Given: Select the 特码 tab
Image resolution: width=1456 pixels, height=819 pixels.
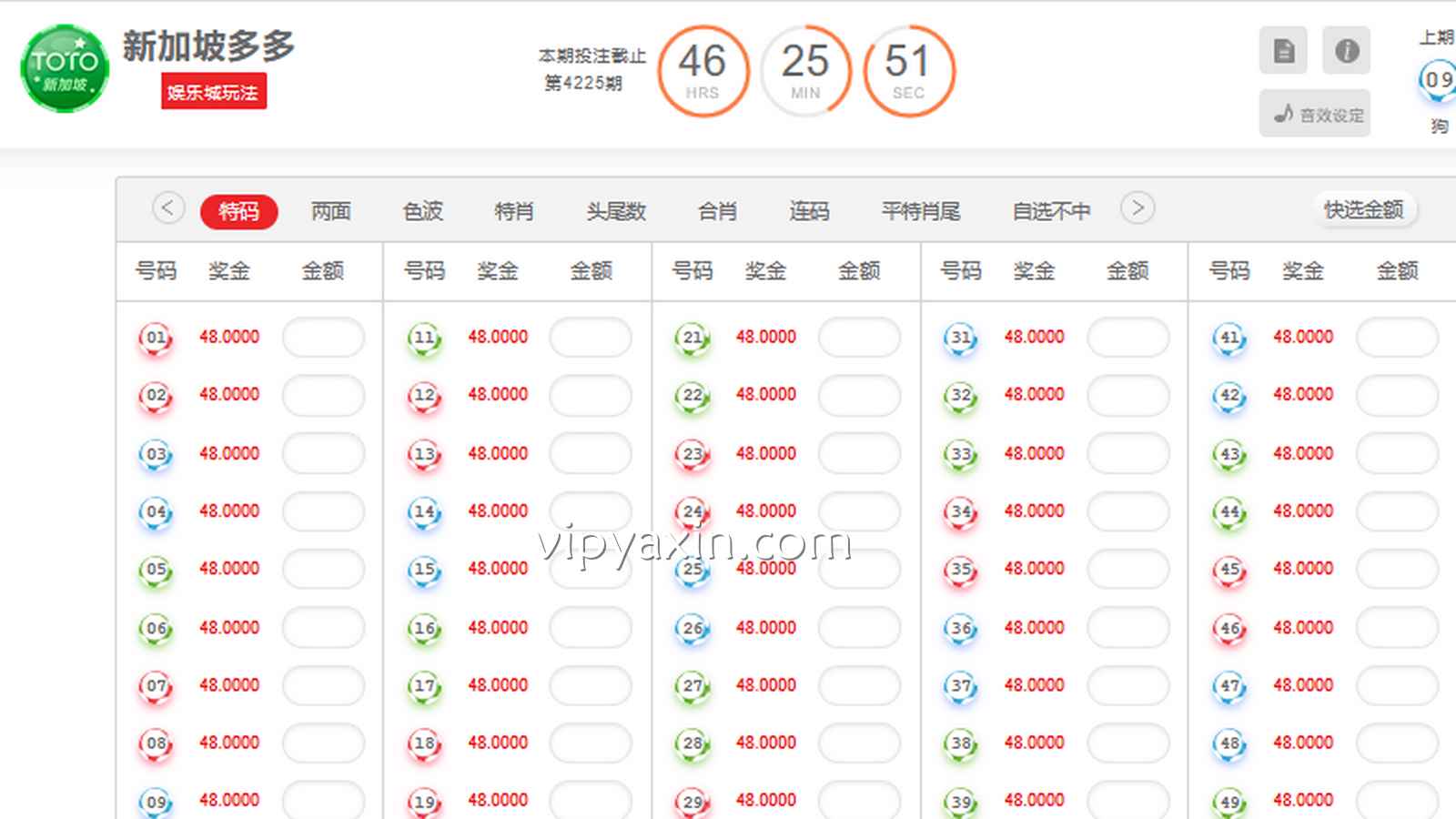Looking at the screenshot, I should (238, 211).
